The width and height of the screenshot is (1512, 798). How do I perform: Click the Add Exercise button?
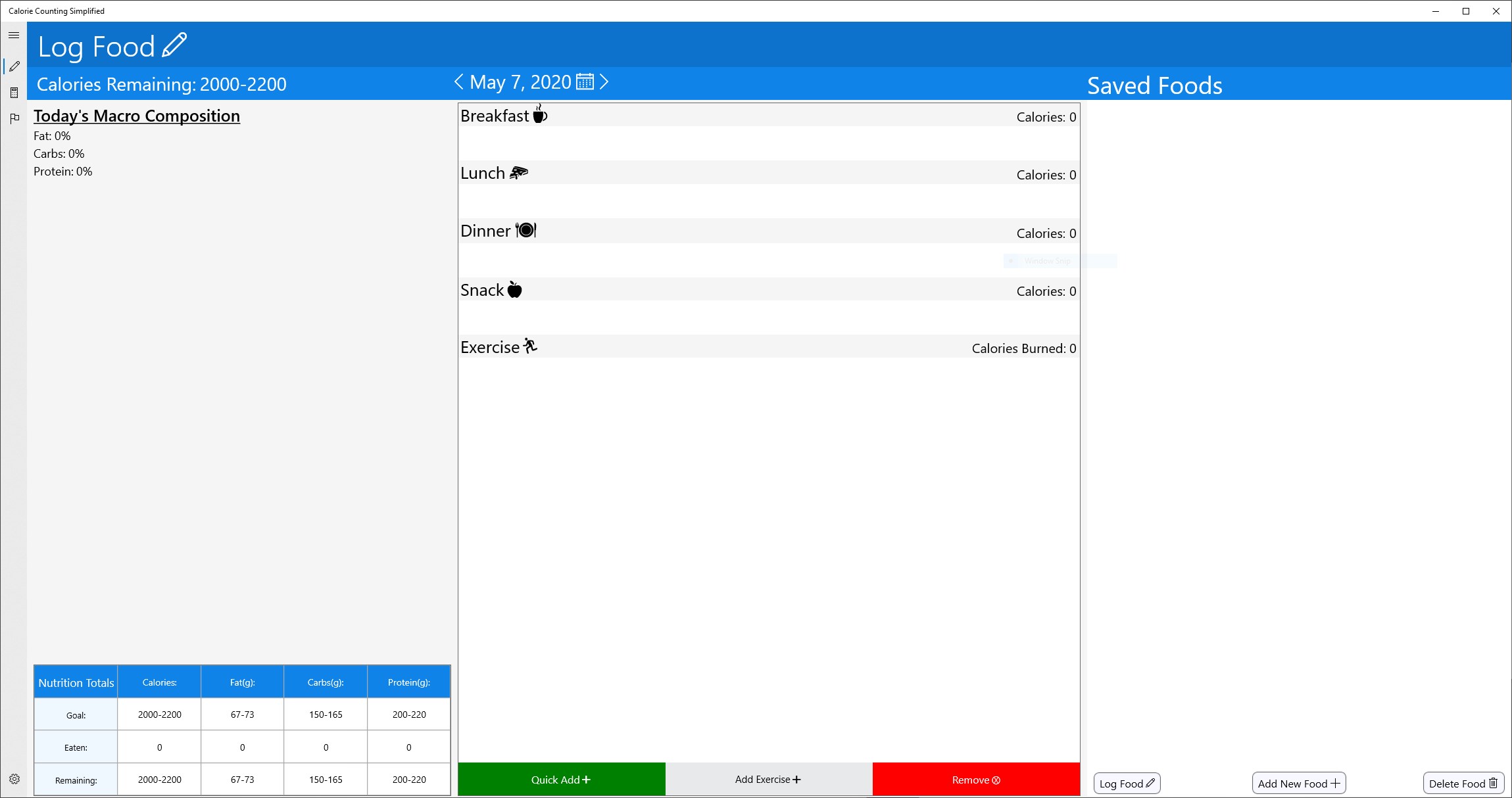click(768, 780)
